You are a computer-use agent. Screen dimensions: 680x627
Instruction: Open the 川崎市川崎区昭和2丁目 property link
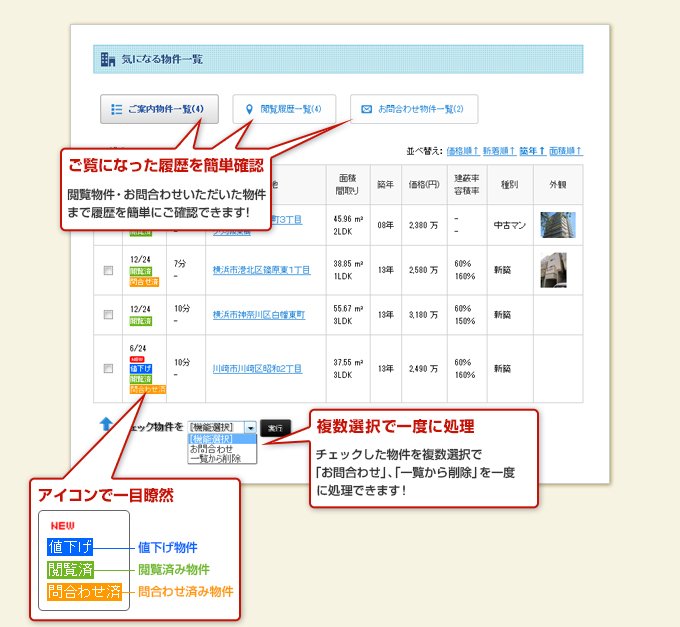pos(257,369)
